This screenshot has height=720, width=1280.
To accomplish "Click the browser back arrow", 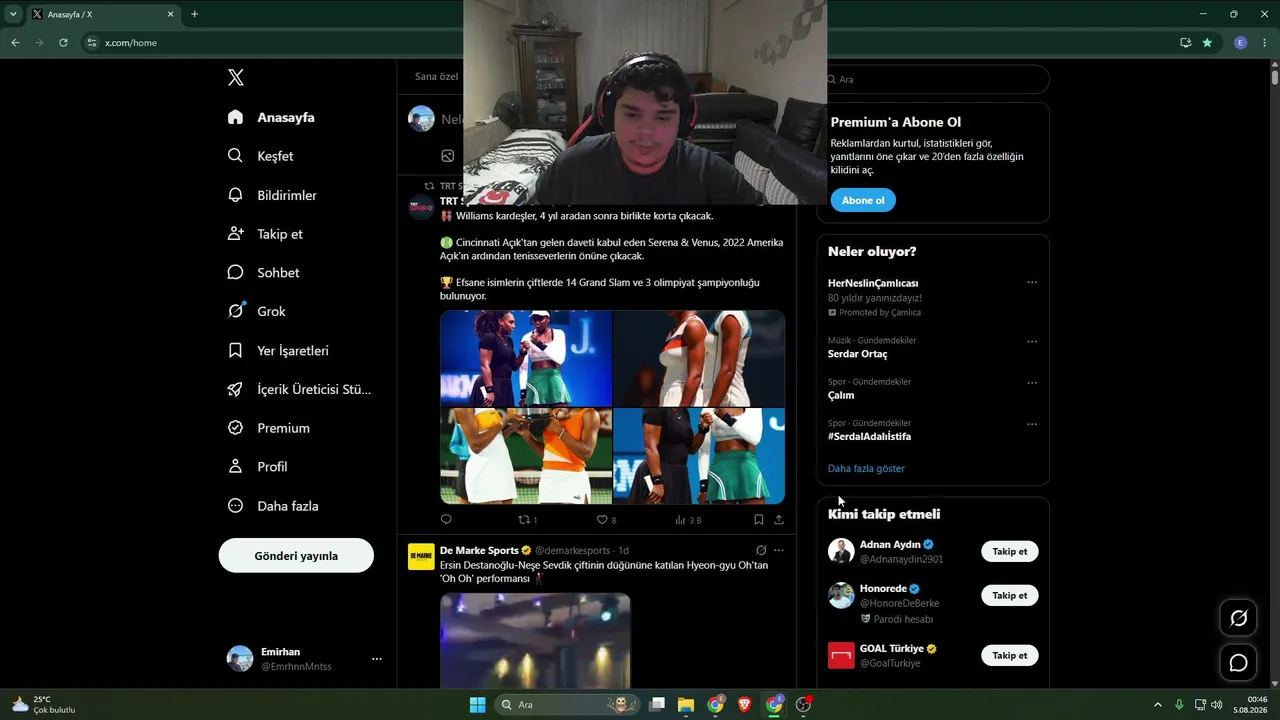I will click(x=15, y=43).
